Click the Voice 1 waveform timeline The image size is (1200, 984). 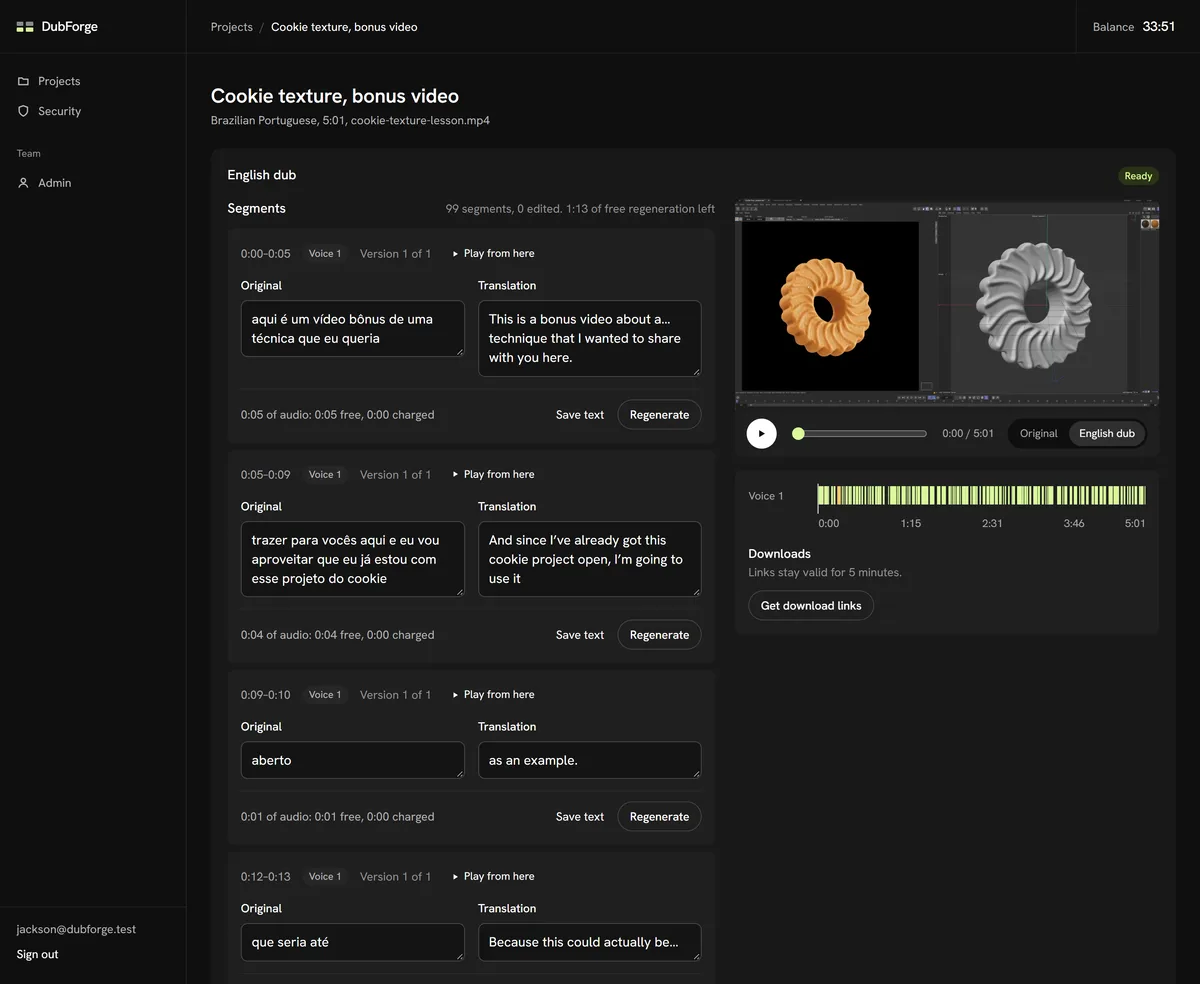[x=981, y=495]
